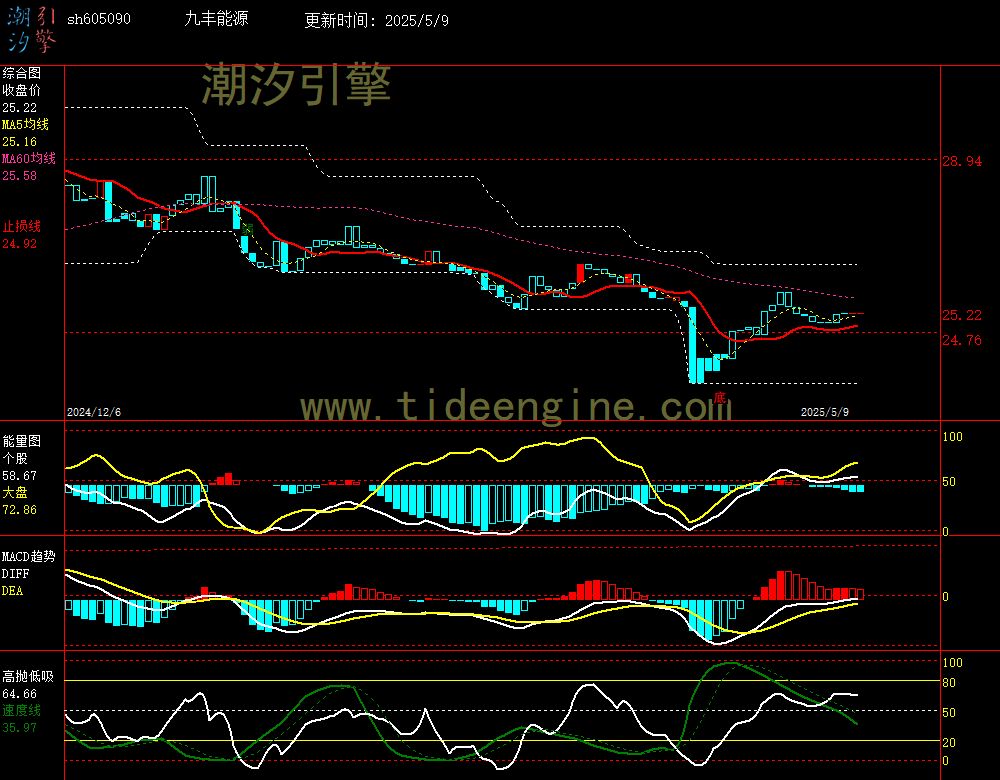Click the 80 axis label in 高抛低吸 panel
The width and height of the screenshot is (1000, 780).
tap(949, 683)
